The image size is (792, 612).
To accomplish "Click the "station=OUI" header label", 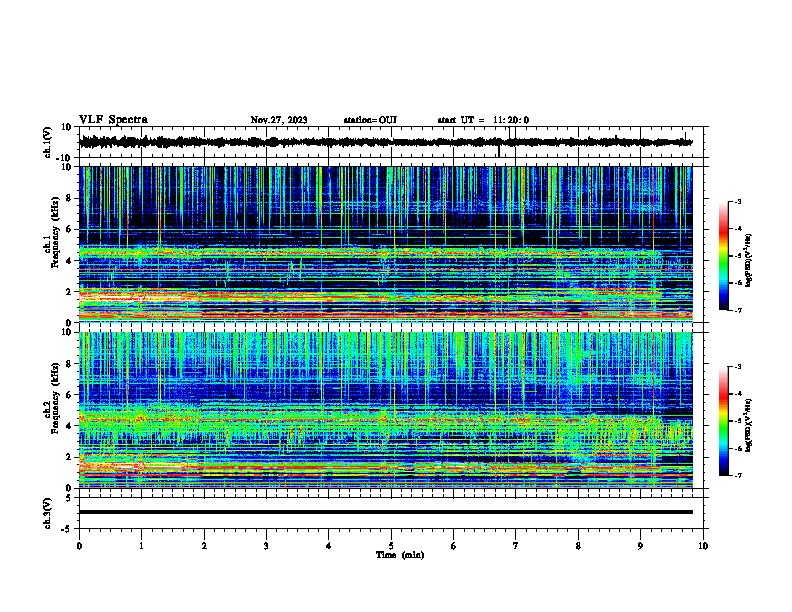I will coord(370,120).
